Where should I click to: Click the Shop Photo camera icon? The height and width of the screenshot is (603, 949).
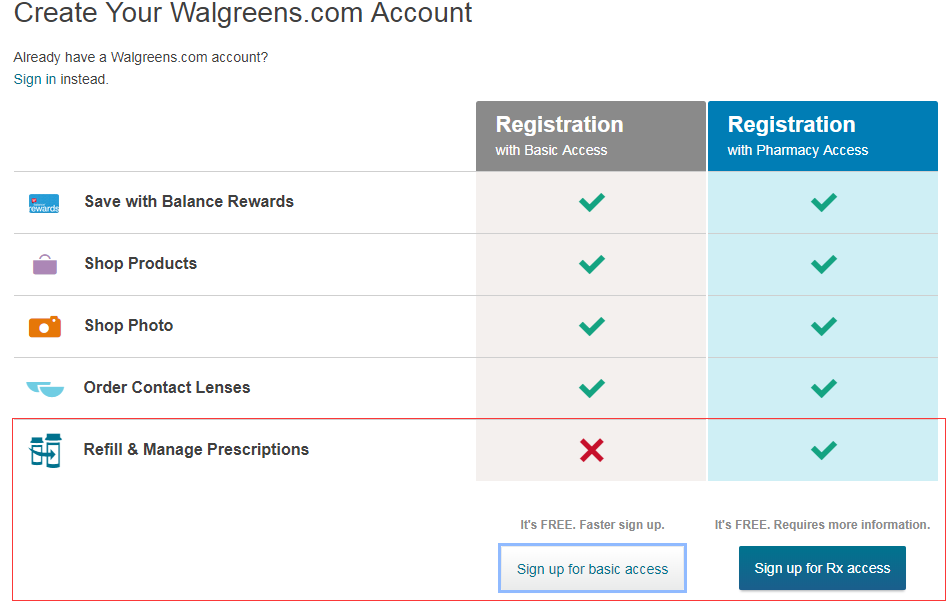click(44, 326)
